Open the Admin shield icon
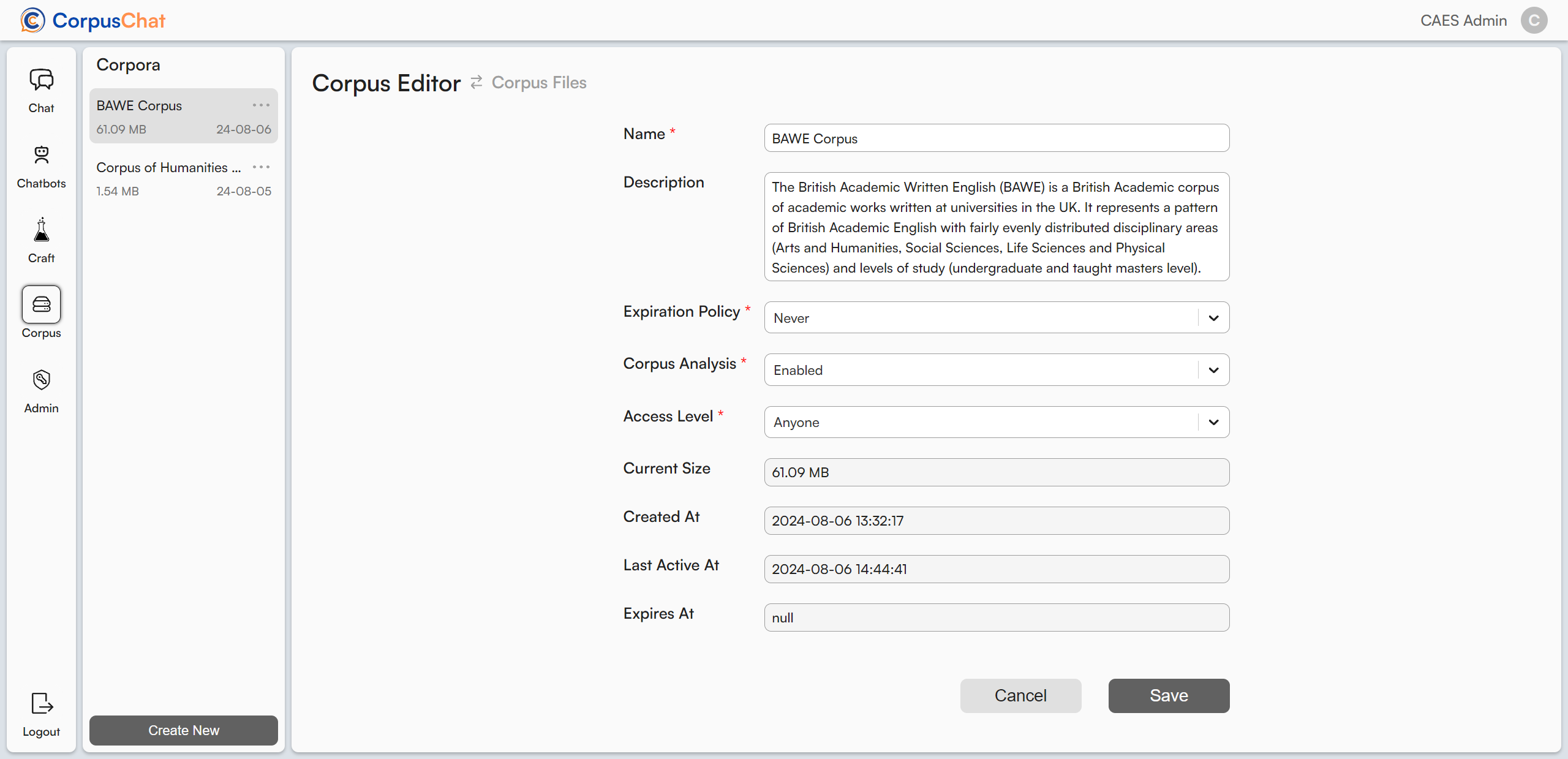 (41, 380)
